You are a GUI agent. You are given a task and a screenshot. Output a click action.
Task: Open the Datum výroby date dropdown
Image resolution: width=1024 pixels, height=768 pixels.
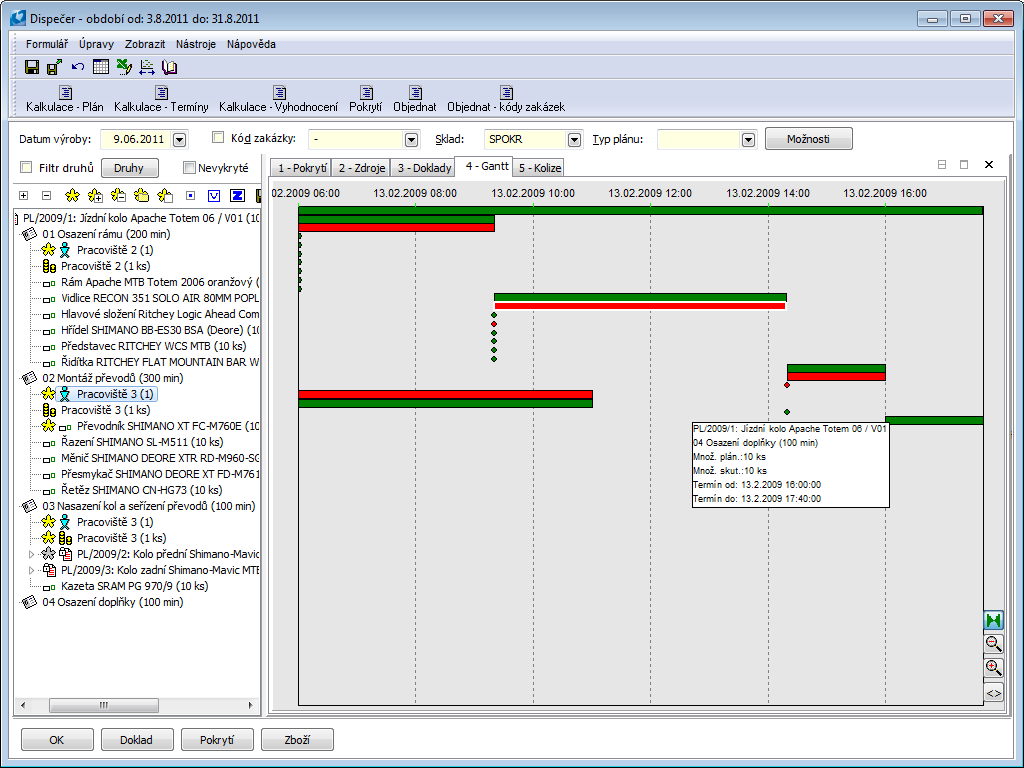[180, 139]
